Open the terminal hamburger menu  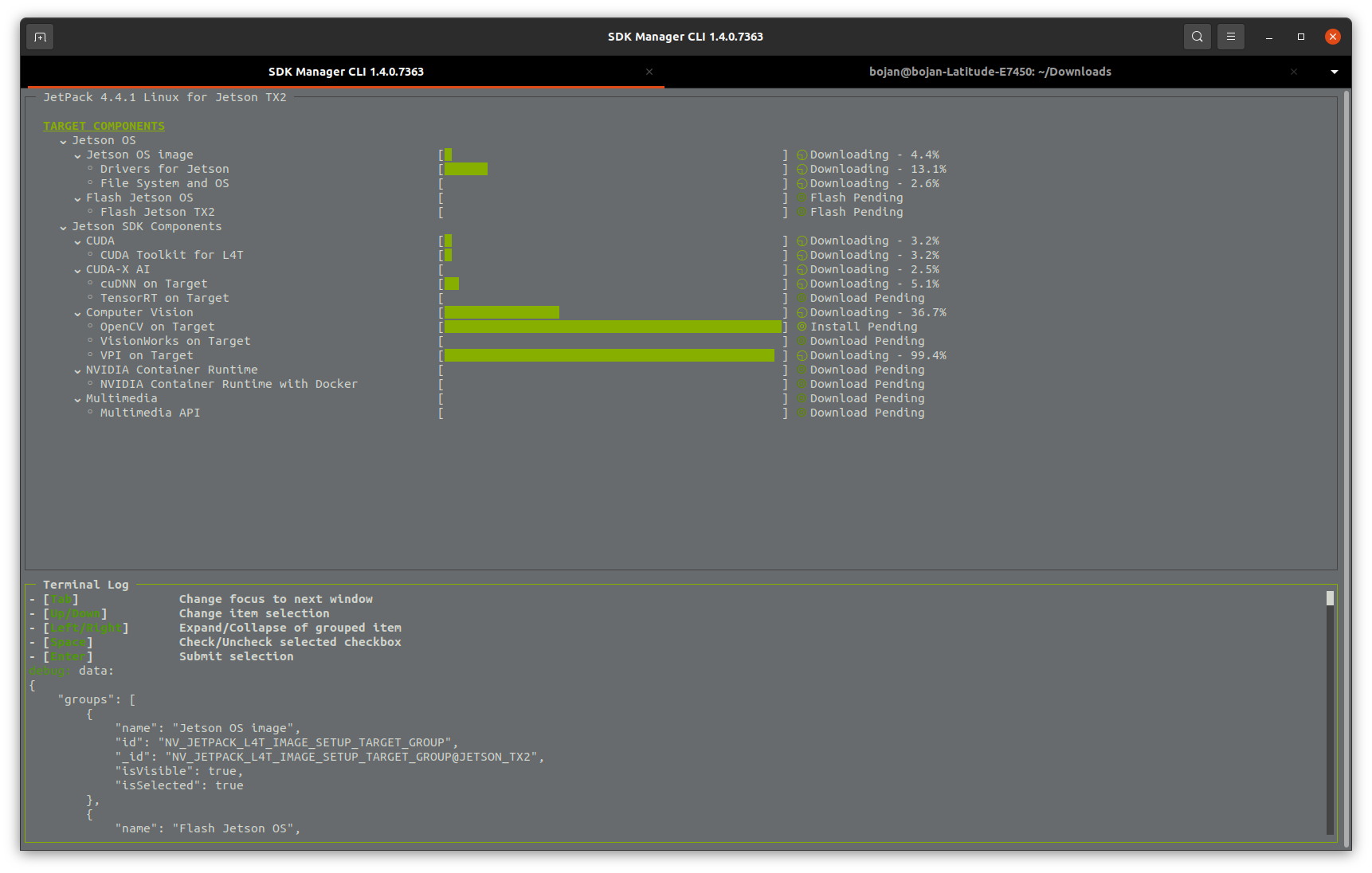click(1230, 36)
